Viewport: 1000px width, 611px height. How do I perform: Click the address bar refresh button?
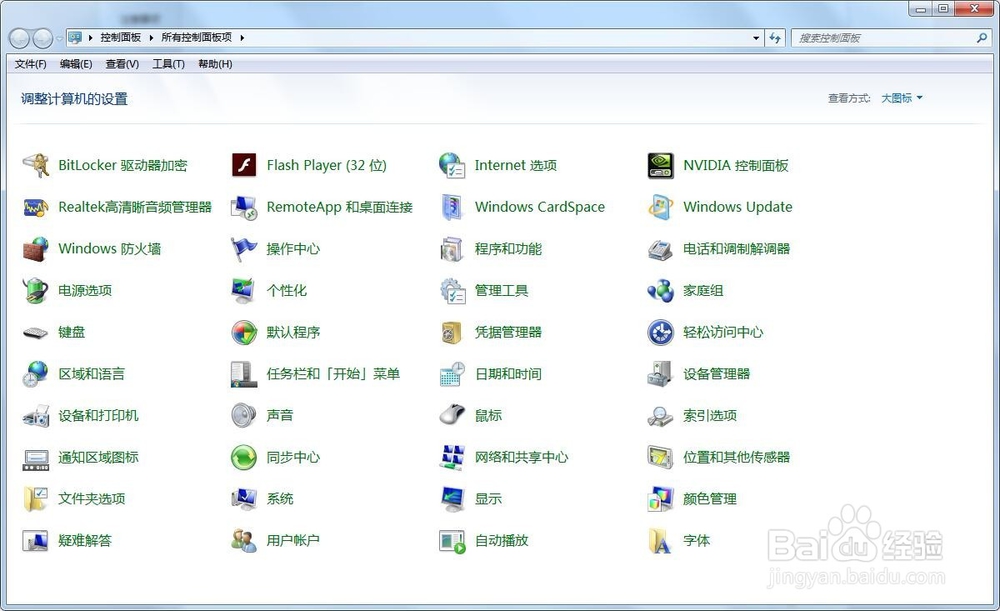click(775, 38)
